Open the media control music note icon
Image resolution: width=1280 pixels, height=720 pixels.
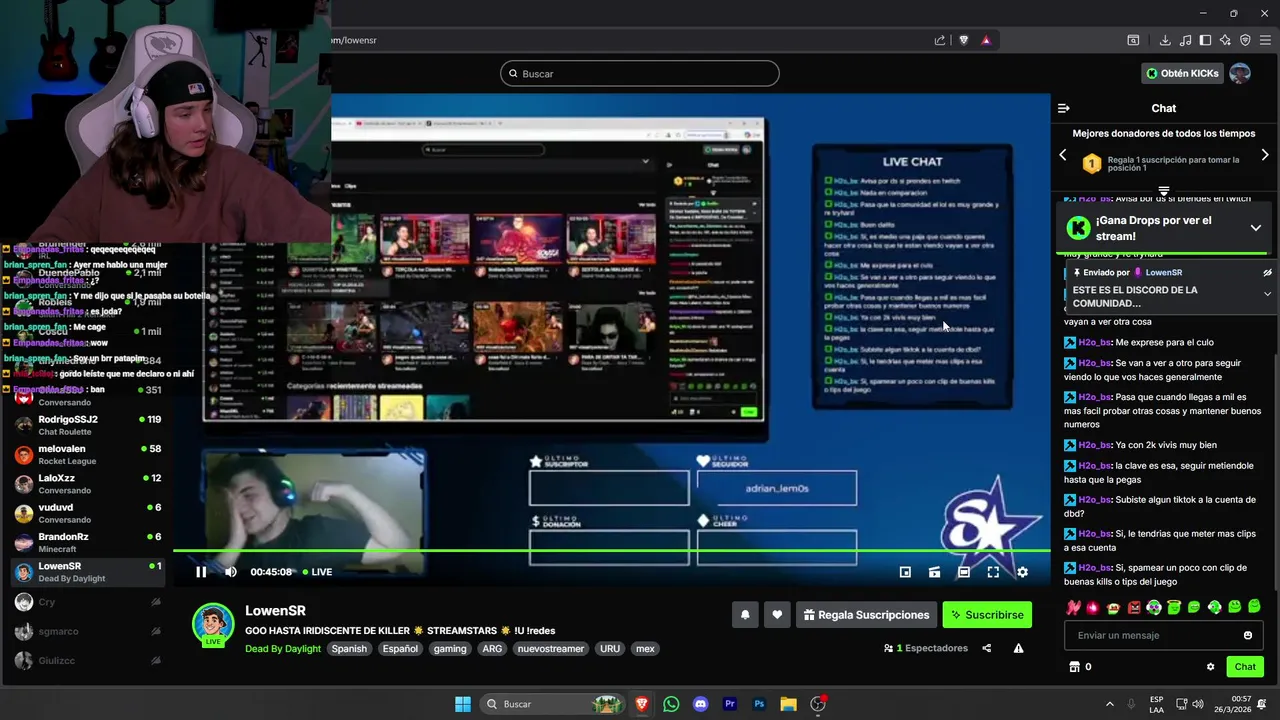coord(1185,40)
